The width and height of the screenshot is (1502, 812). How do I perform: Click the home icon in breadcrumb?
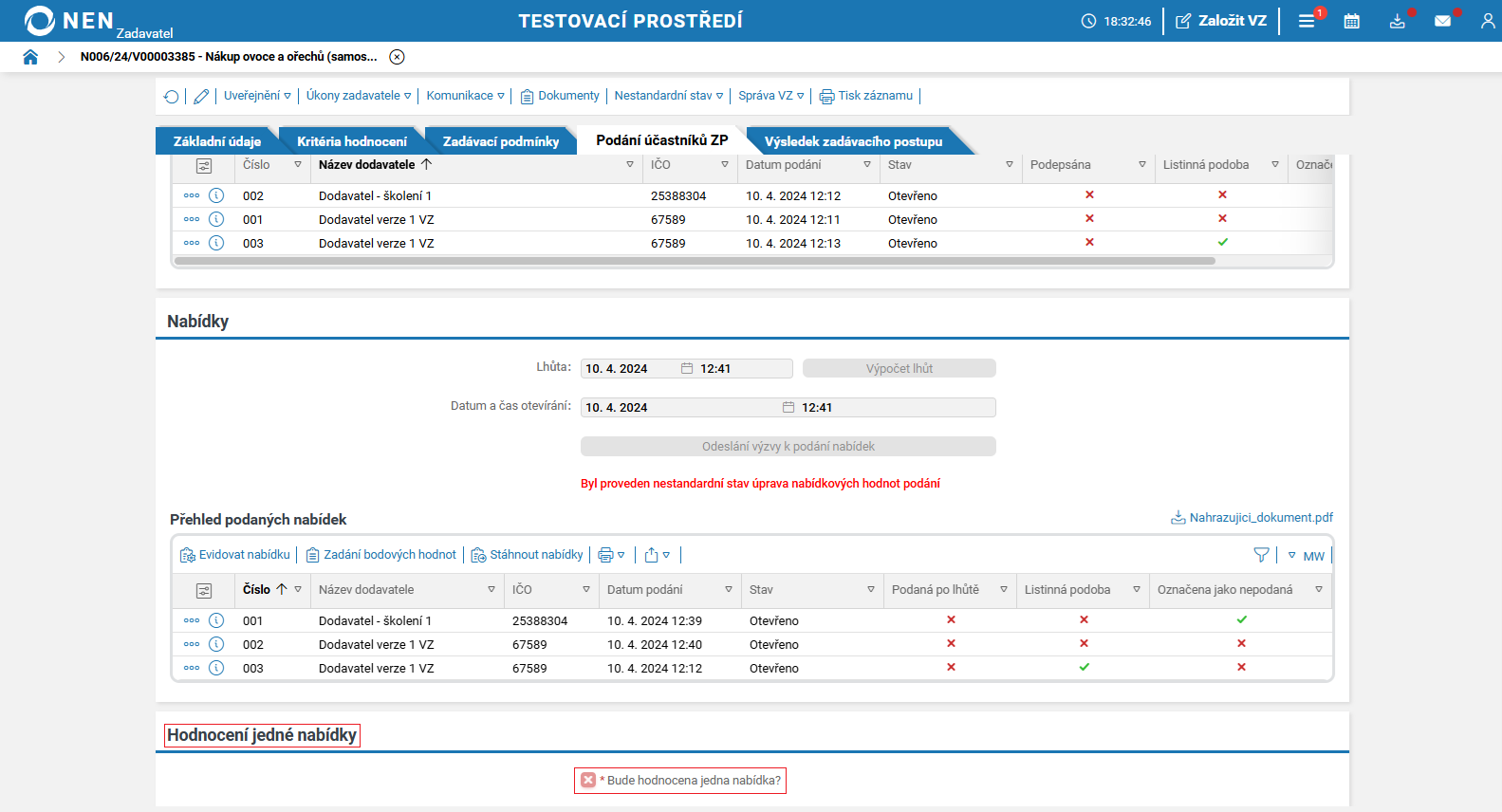[30, 57]
